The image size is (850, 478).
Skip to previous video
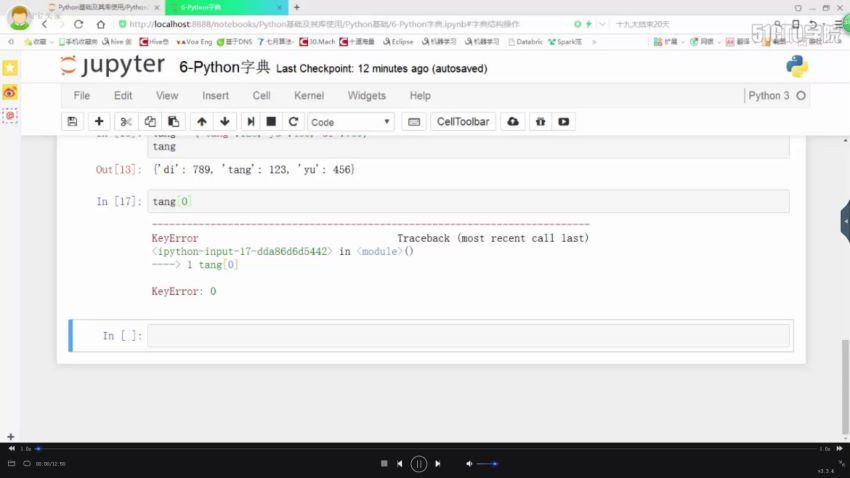tap(400, 463)
